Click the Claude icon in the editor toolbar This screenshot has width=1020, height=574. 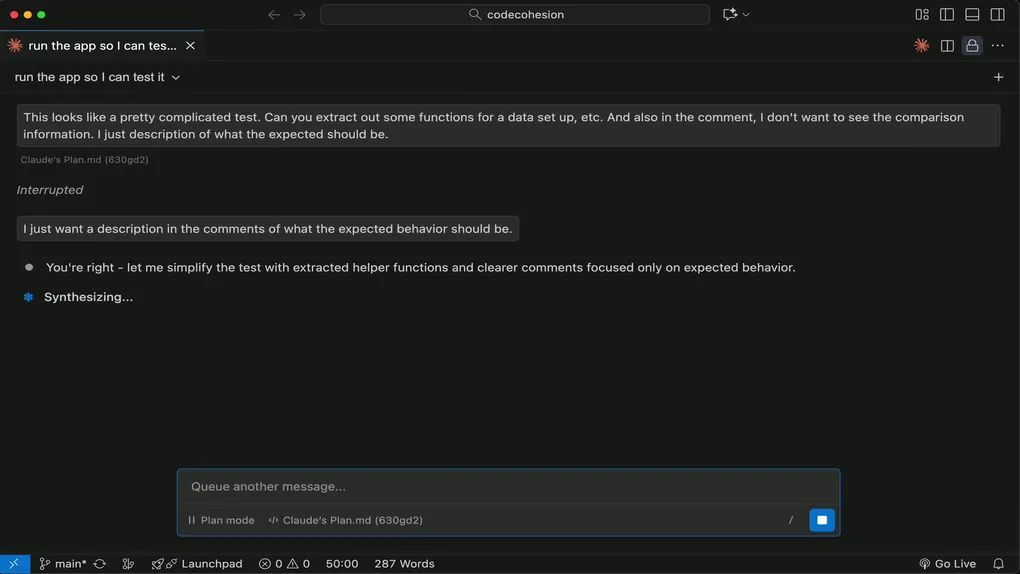click(921, 46)
